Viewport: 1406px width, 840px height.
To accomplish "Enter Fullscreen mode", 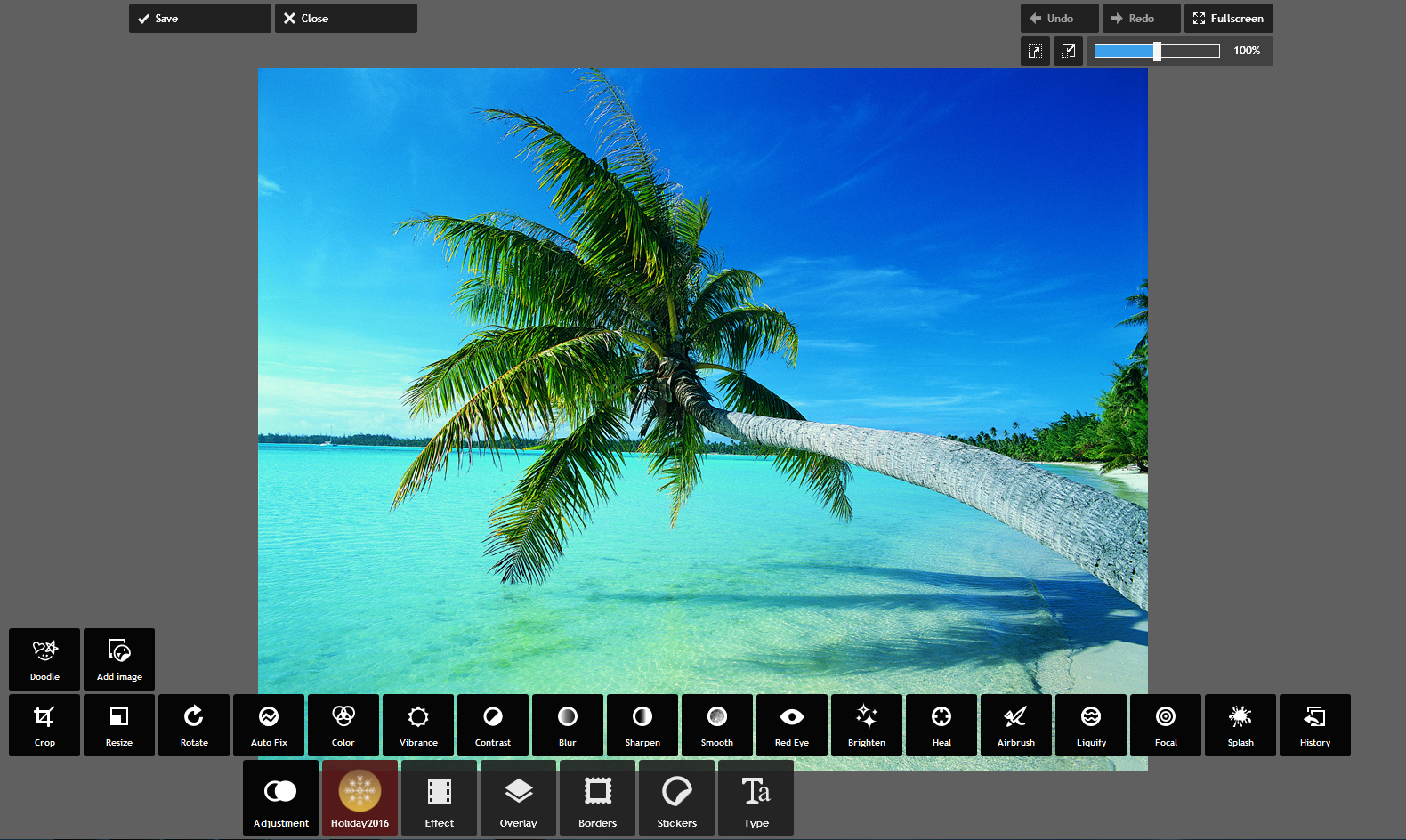I will [x=1228, y=19].
